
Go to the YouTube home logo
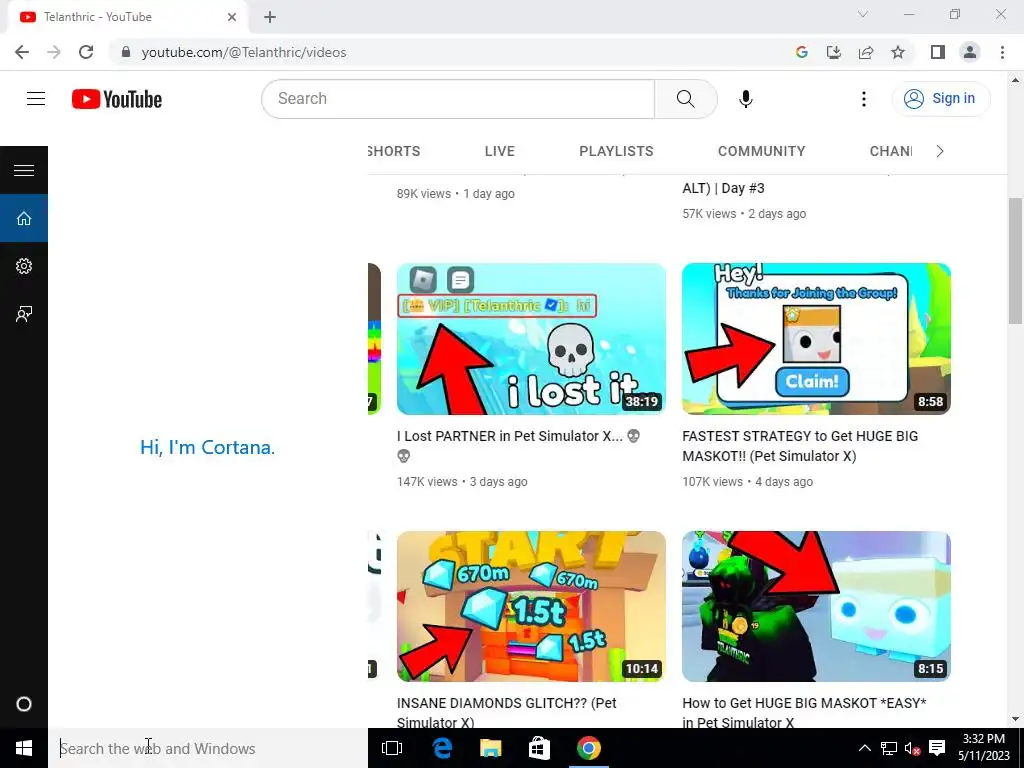pyautogui.click(x=117, y=99)
